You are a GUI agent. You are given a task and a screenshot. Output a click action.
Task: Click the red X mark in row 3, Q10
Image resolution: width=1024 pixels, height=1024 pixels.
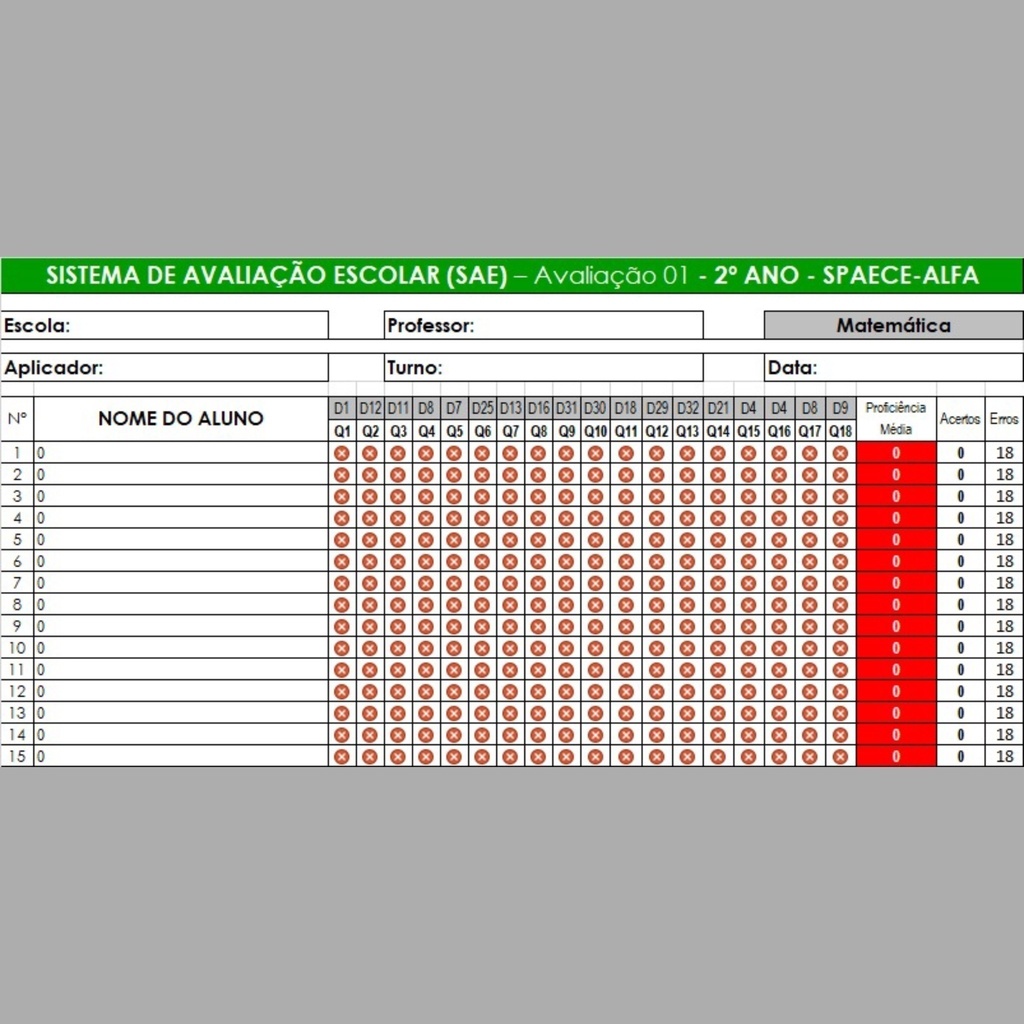pos(595,496)
